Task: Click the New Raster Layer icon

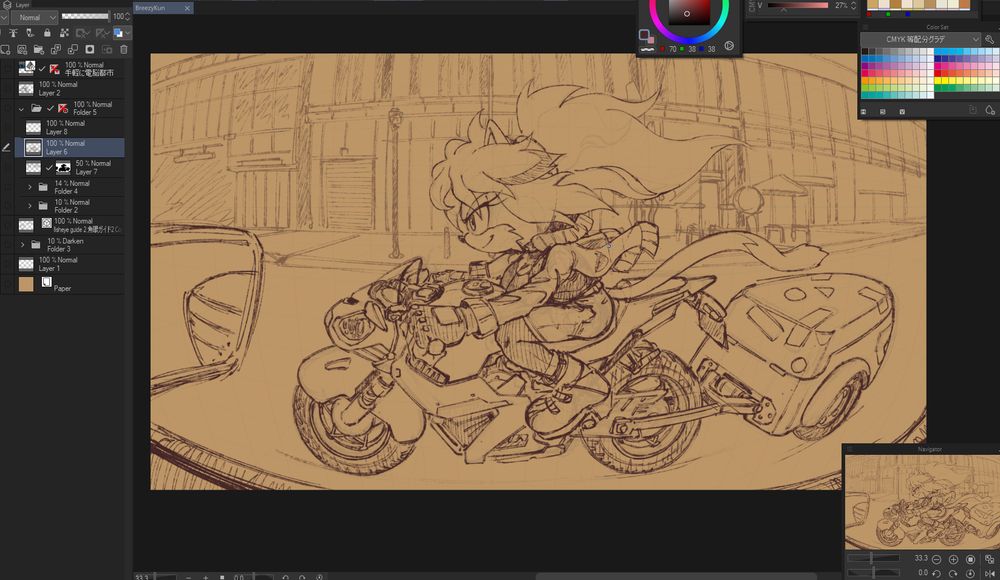Action: click(x=6, y=49)
